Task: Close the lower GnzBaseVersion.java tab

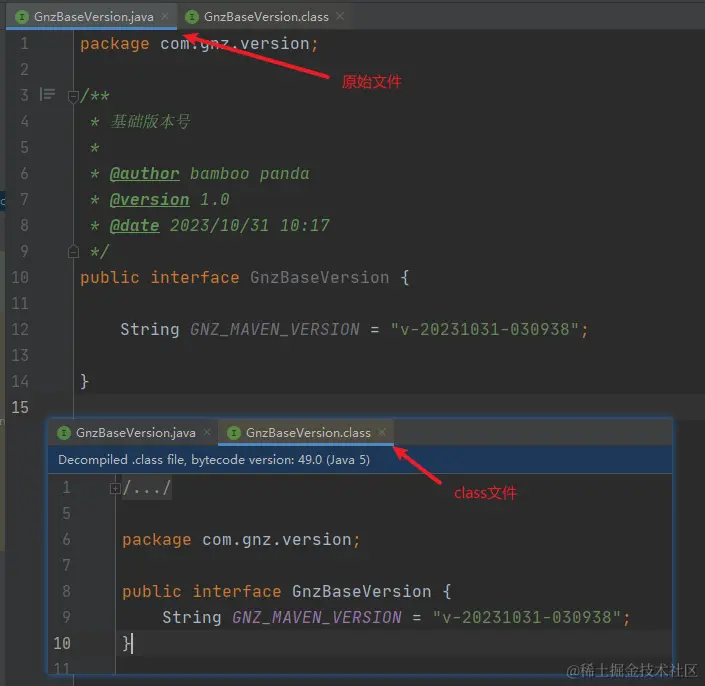Action: coord(207,432)
